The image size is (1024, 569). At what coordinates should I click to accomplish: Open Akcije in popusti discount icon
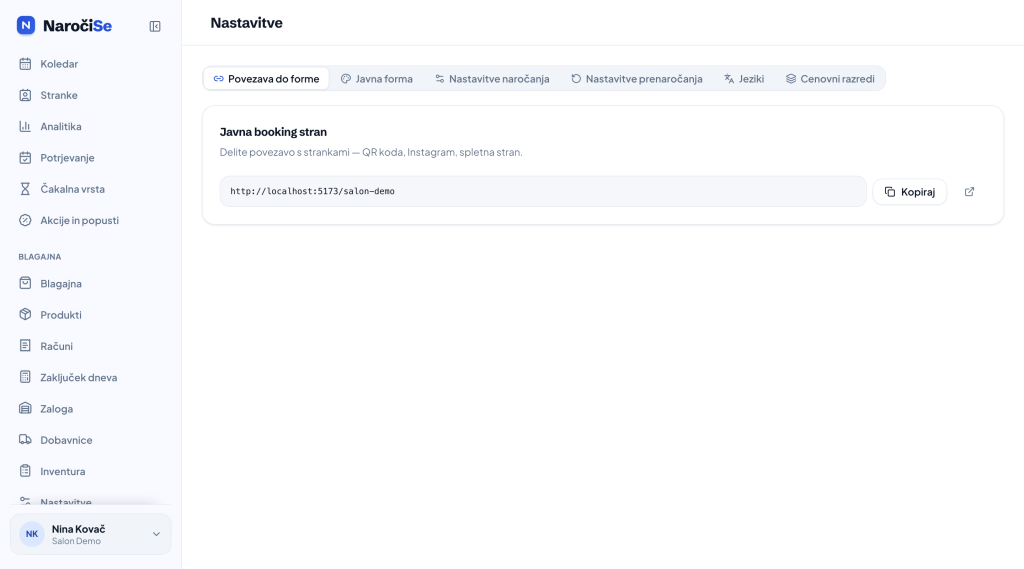(x=25, y=220)
